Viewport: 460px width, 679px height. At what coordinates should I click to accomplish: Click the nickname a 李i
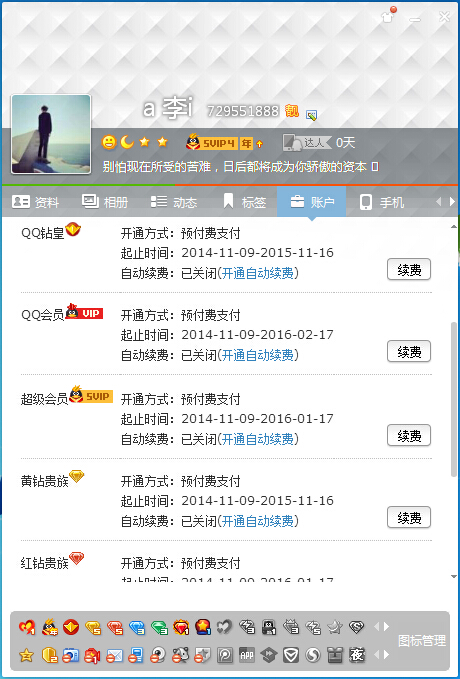click(168, 109)
